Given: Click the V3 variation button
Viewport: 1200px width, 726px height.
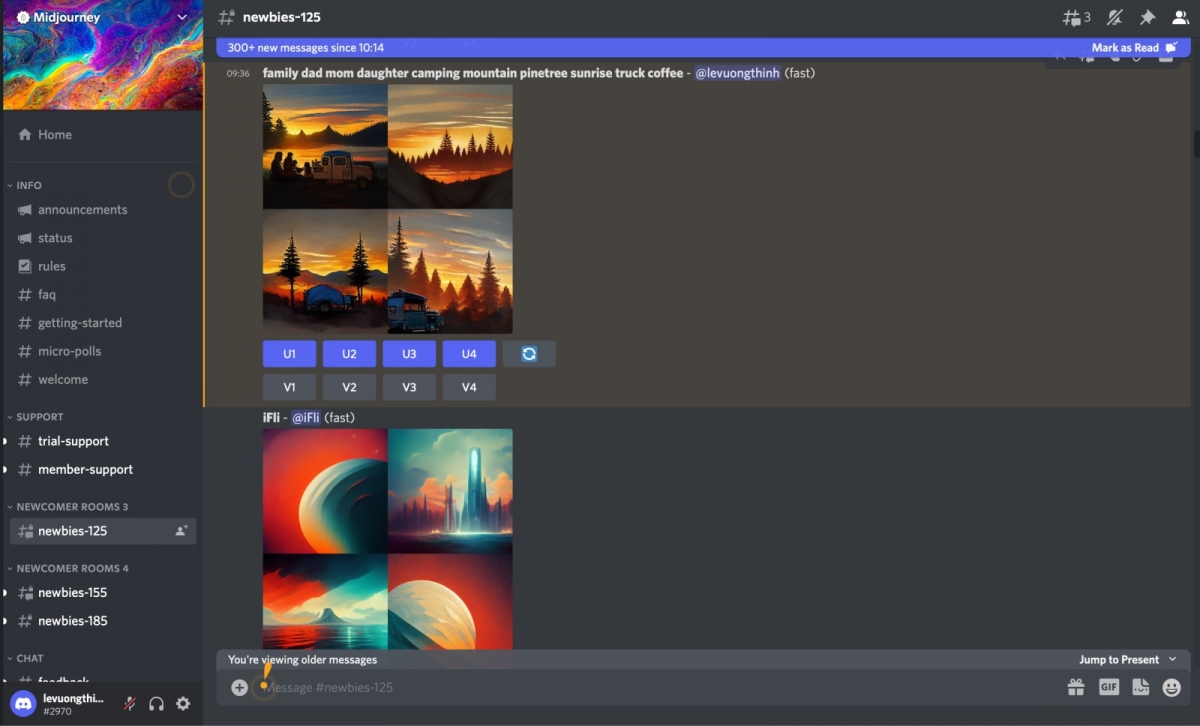Looking at the screenshot, I should (x=409, y=387).
